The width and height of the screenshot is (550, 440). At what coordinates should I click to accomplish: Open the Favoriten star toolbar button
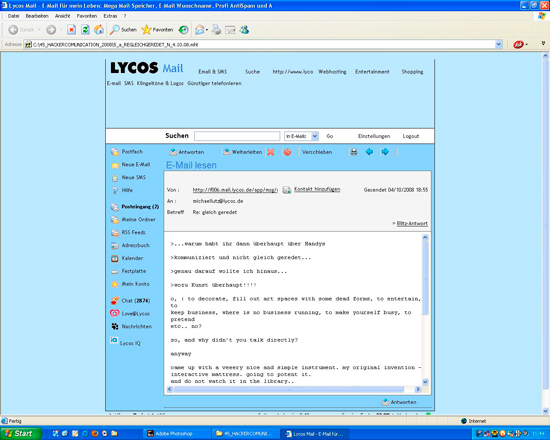click(157, 30)
